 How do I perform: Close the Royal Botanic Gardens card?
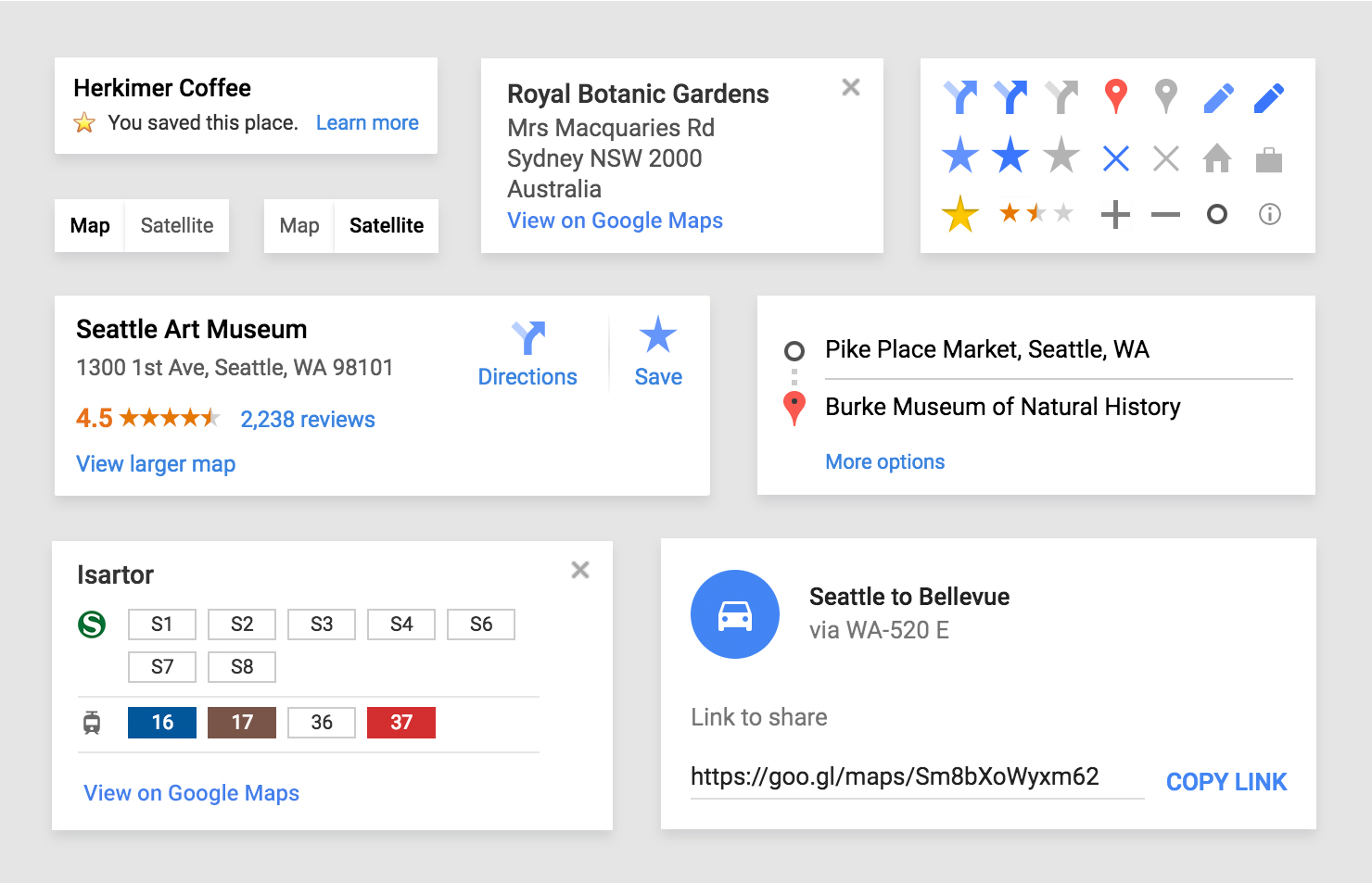[x=851, y=87]
